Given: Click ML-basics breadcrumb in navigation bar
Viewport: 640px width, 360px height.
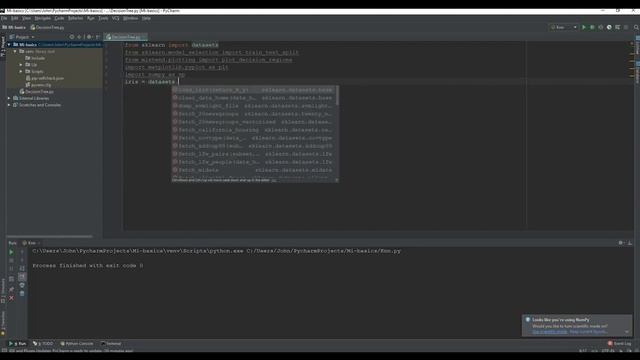Looking at the screenshot, I should 14,27.
